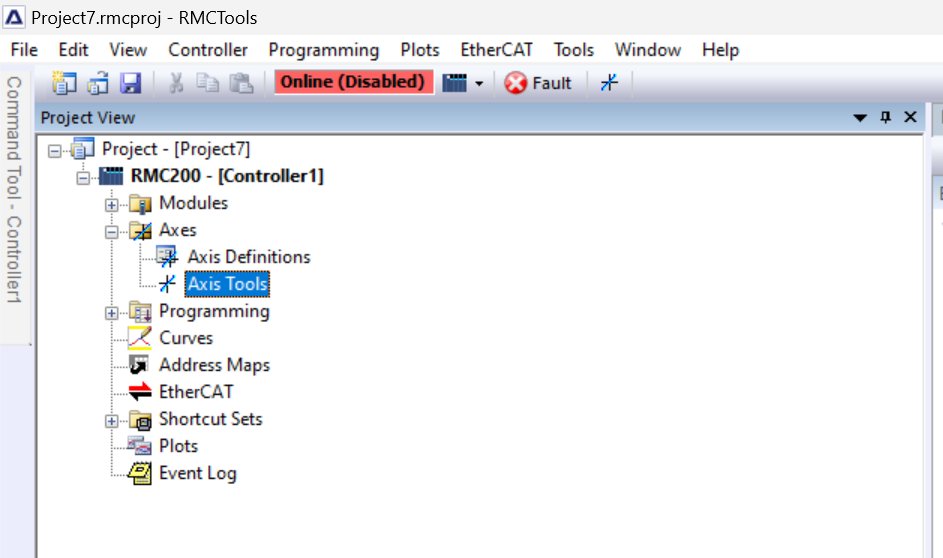
Task: Open the Tools menu
Action: (x=574, y=50)
